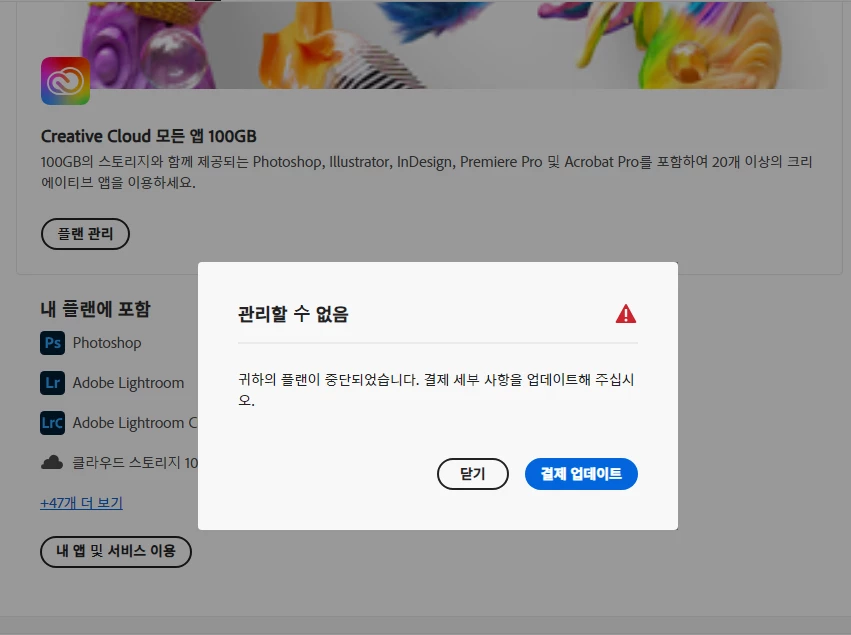The height and width of the screenshot is (635, 851).
Task: Click the 관리할 수 없음 dialog title
Action: 293,314
